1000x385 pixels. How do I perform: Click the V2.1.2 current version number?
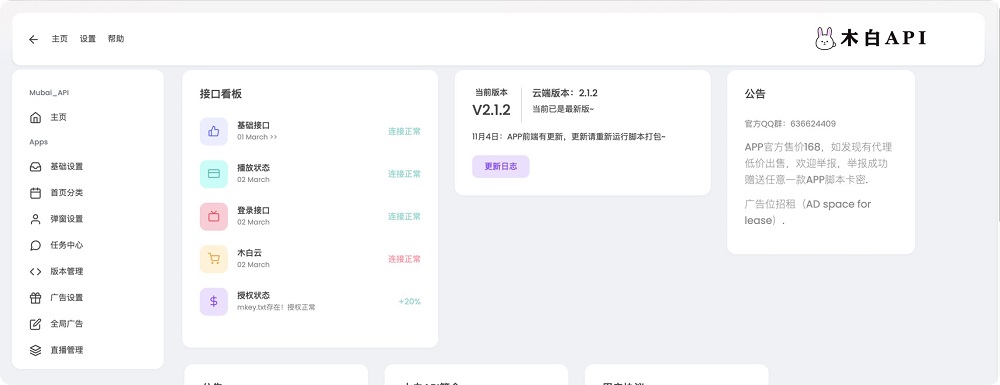[x=491, y=110]
